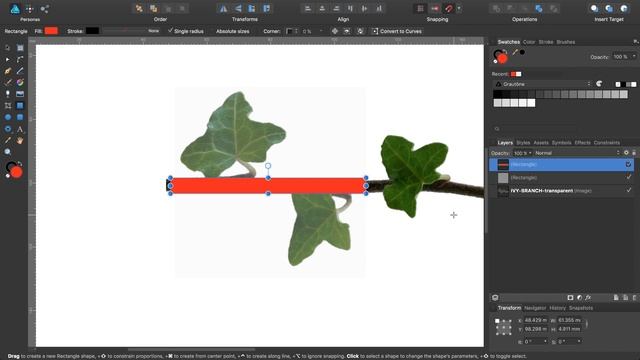
Task: Click the fourth Transforms rotate icon
Action: 267,8
